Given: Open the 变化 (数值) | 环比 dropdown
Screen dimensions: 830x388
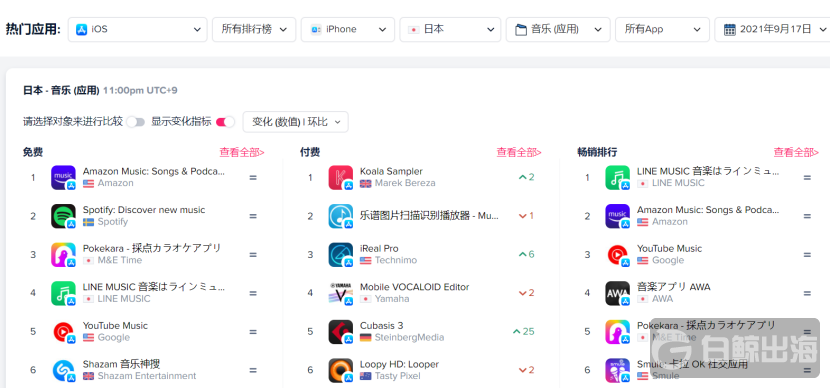Looking at the screenshot, I should coord(295,122).
